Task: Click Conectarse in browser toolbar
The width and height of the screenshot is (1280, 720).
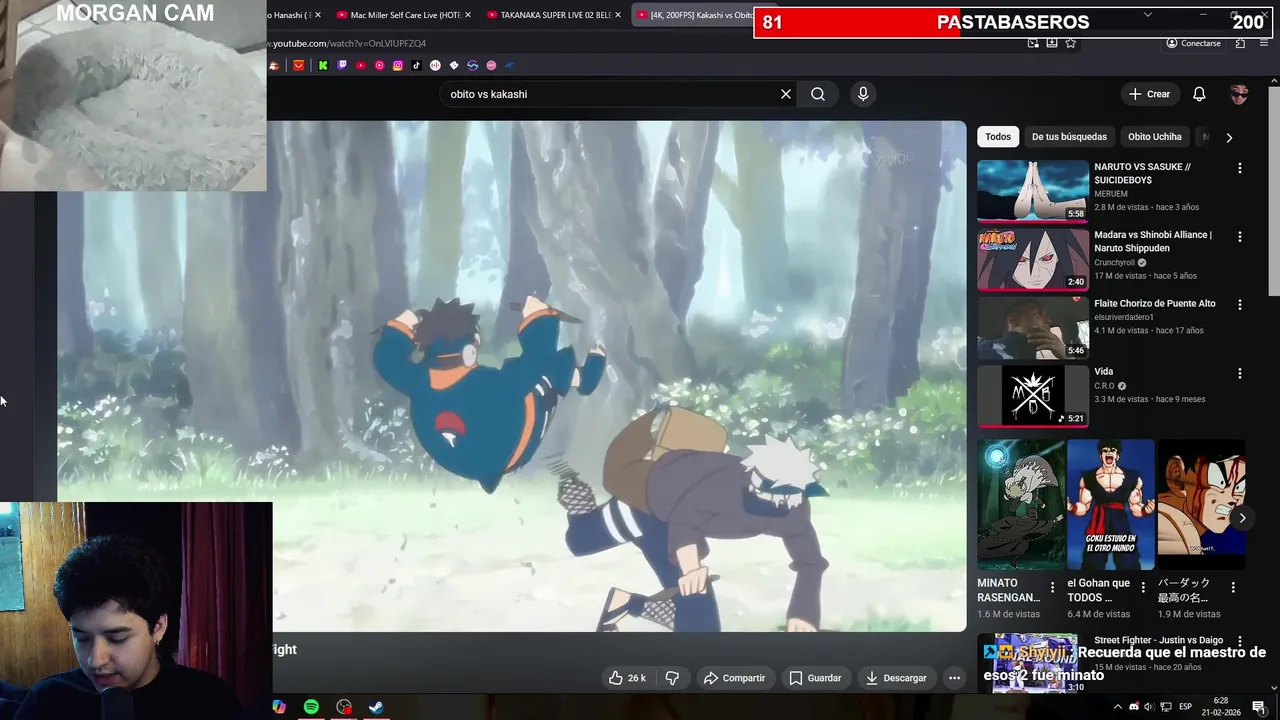Action: pyautogui.click(x=1193, y=43)
